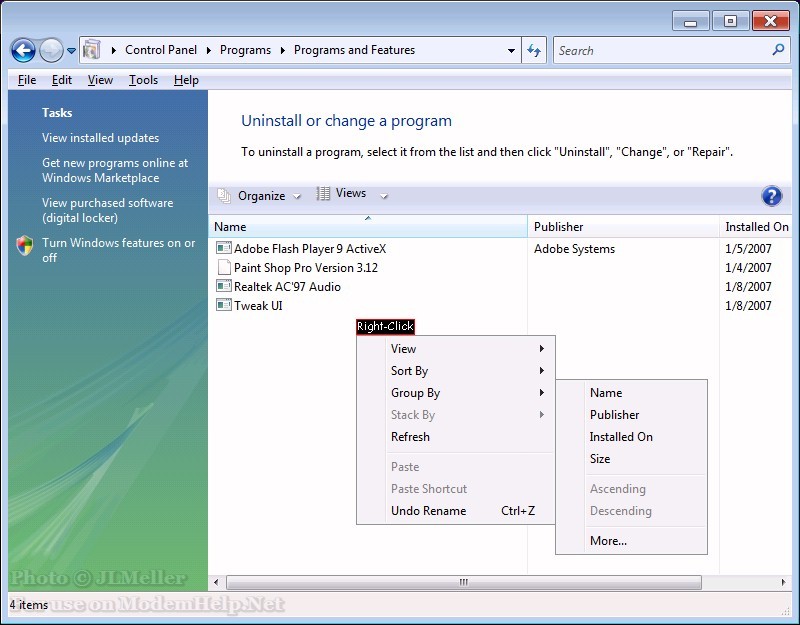
Task: Click the Publisher column header
Action: pyautogui.click(x=623, y=227)
